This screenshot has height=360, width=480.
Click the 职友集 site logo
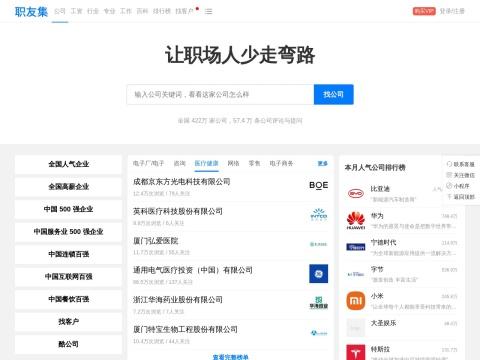(31, 12)
